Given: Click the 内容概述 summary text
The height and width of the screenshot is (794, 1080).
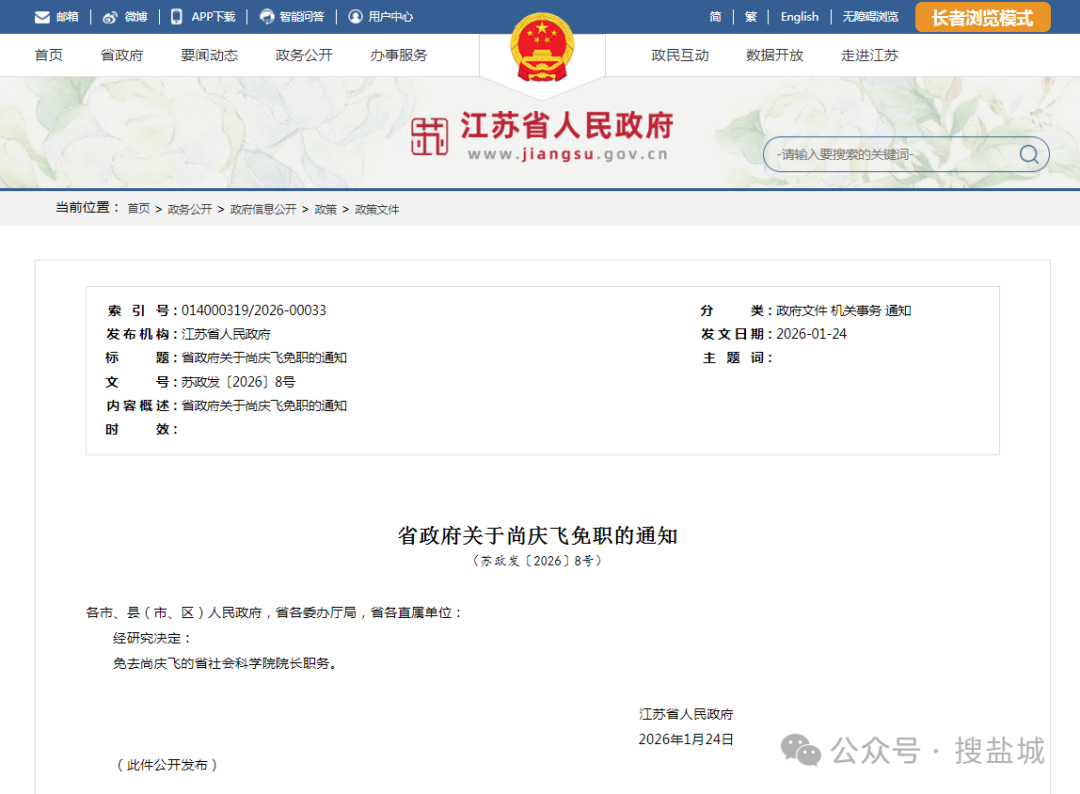Looking at the screenshot, I should point(264,406).
